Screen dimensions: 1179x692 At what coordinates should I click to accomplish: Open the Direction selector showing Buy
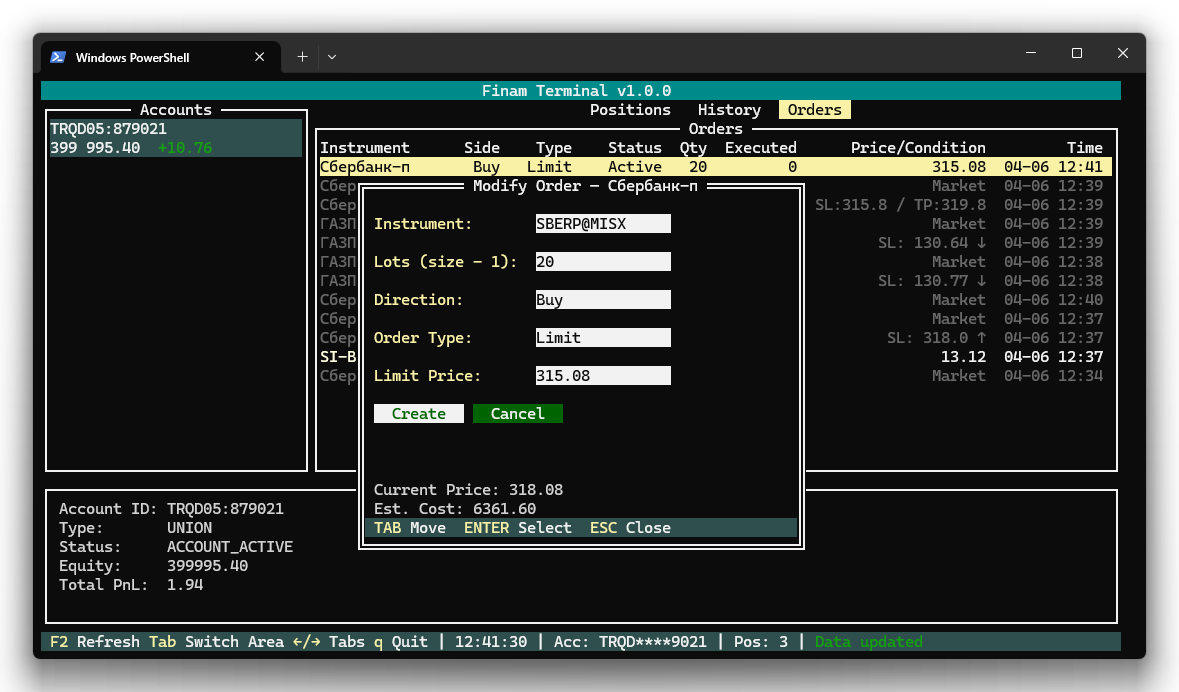[x=603, y=300]
